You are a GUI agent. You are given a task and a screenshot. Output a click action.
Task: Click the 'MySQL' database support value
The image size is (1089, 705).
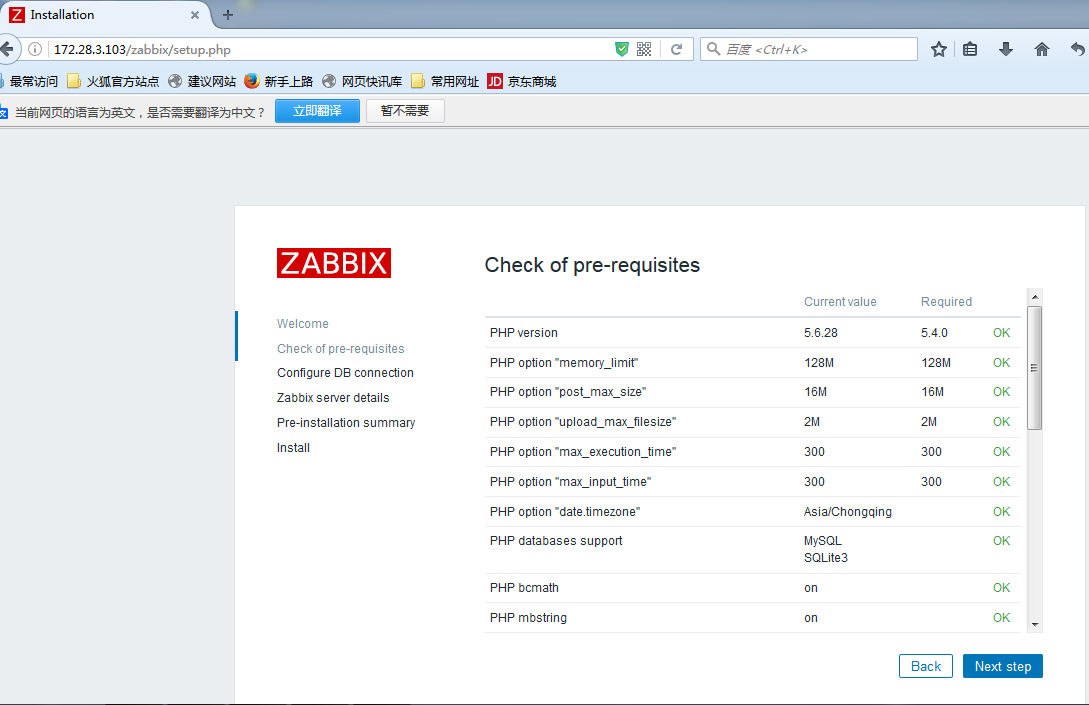[x=823, y=540]
